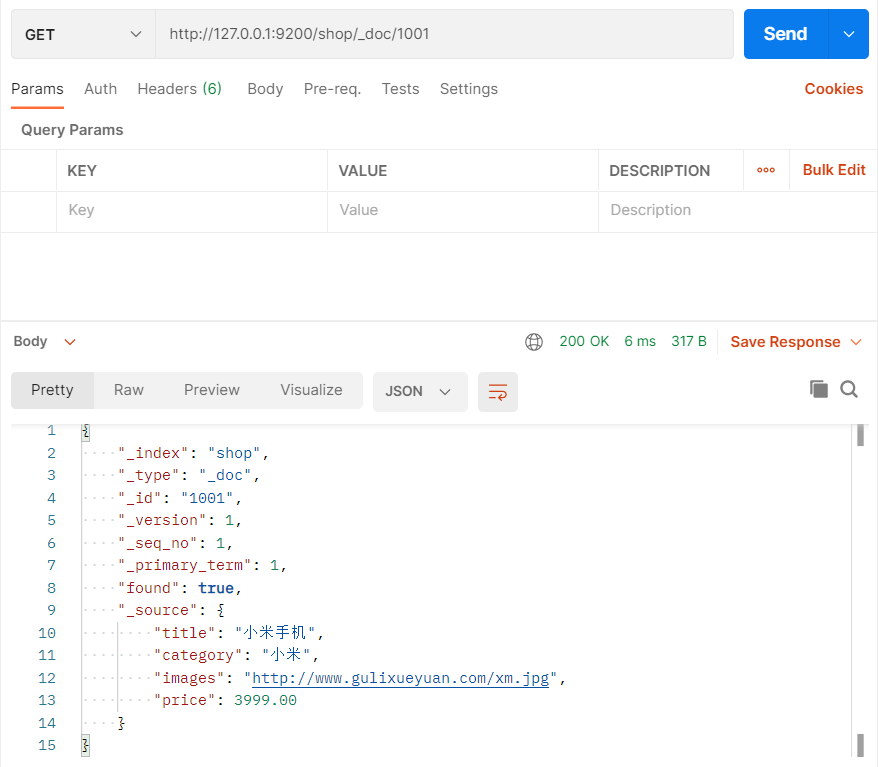This screenshot has width=878, height=767.
Task: Switch to the Params tab
Action: [38, 89]
